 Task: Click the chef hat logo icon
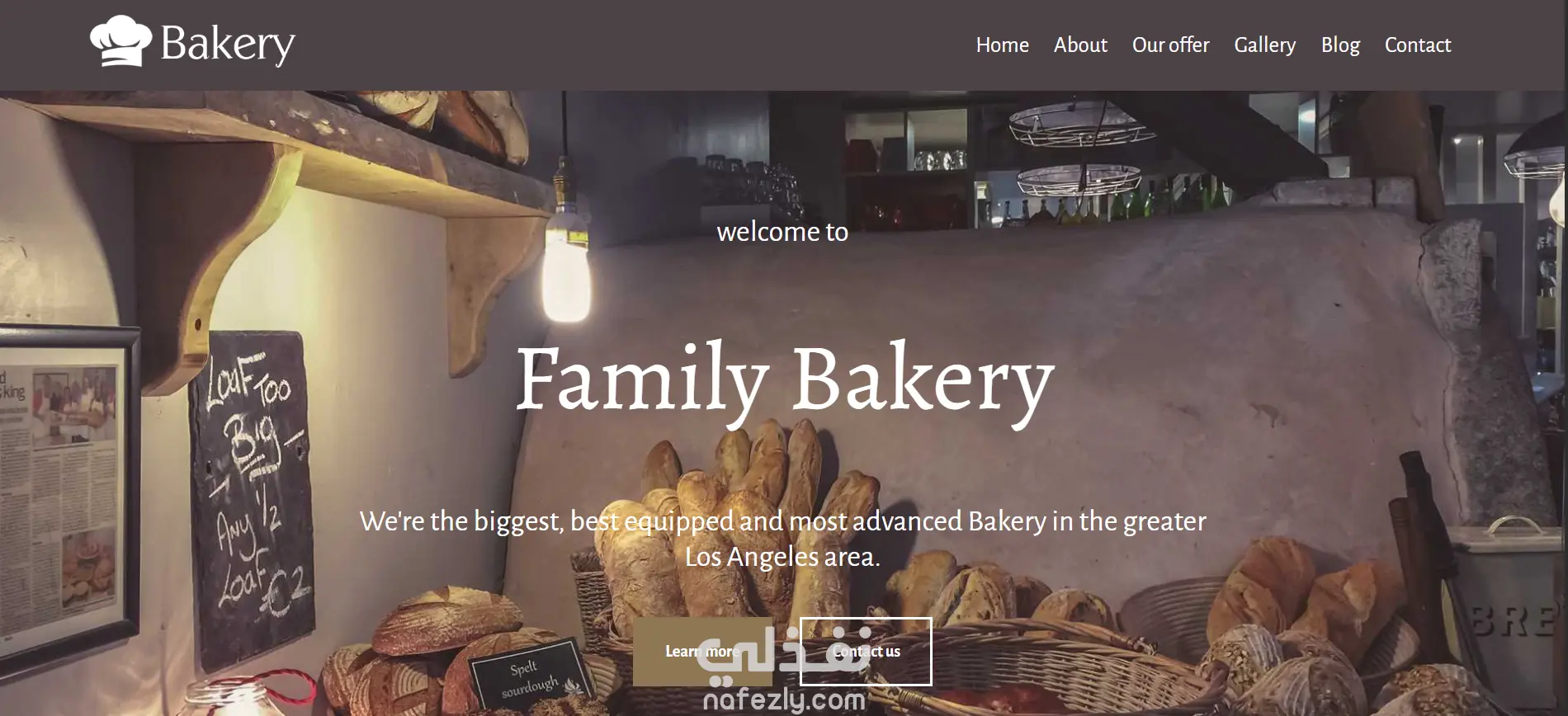coord(120,41)
